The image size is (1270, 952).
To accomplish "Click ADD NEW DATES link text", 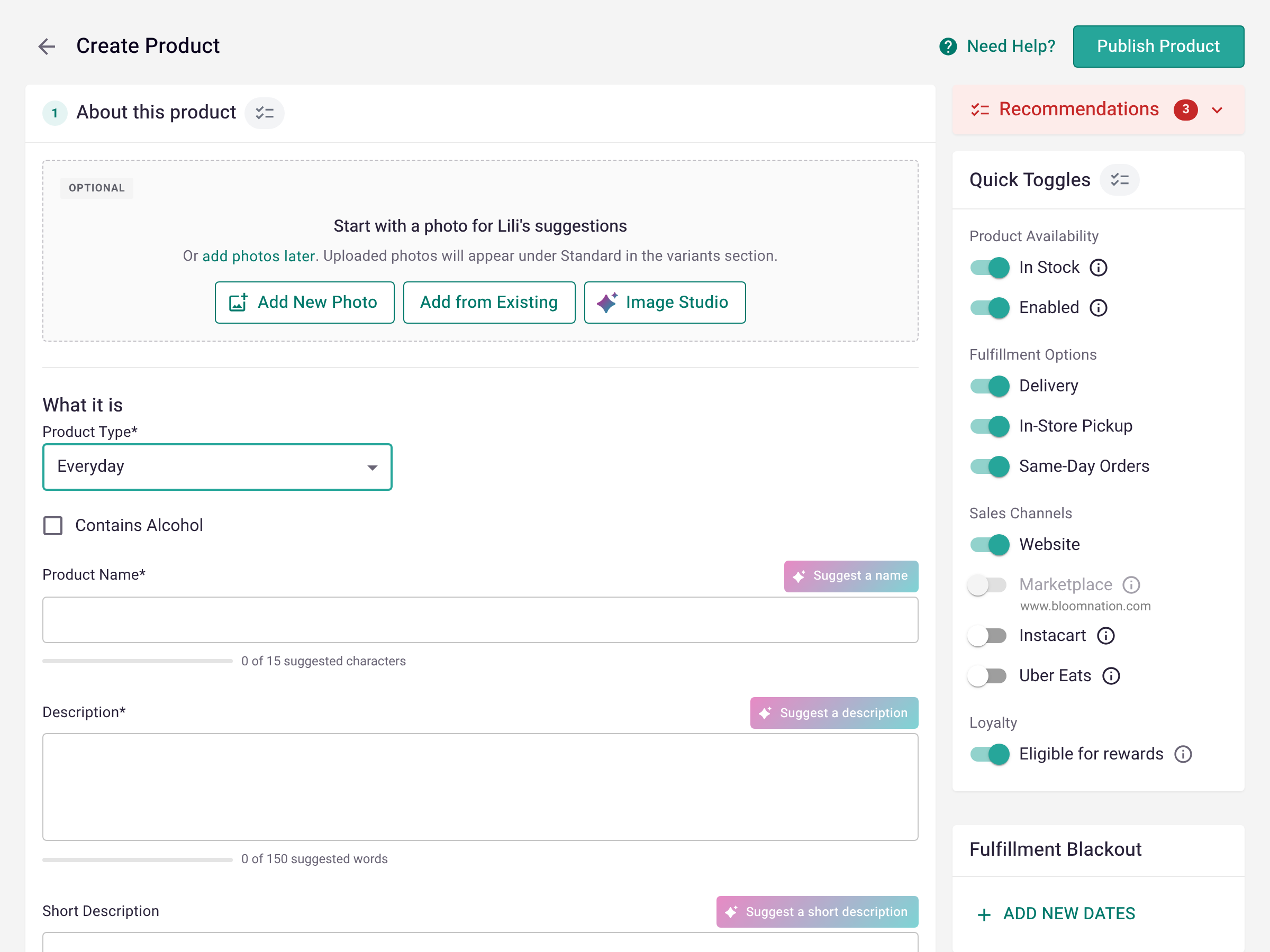I will tap(1069, 914).
